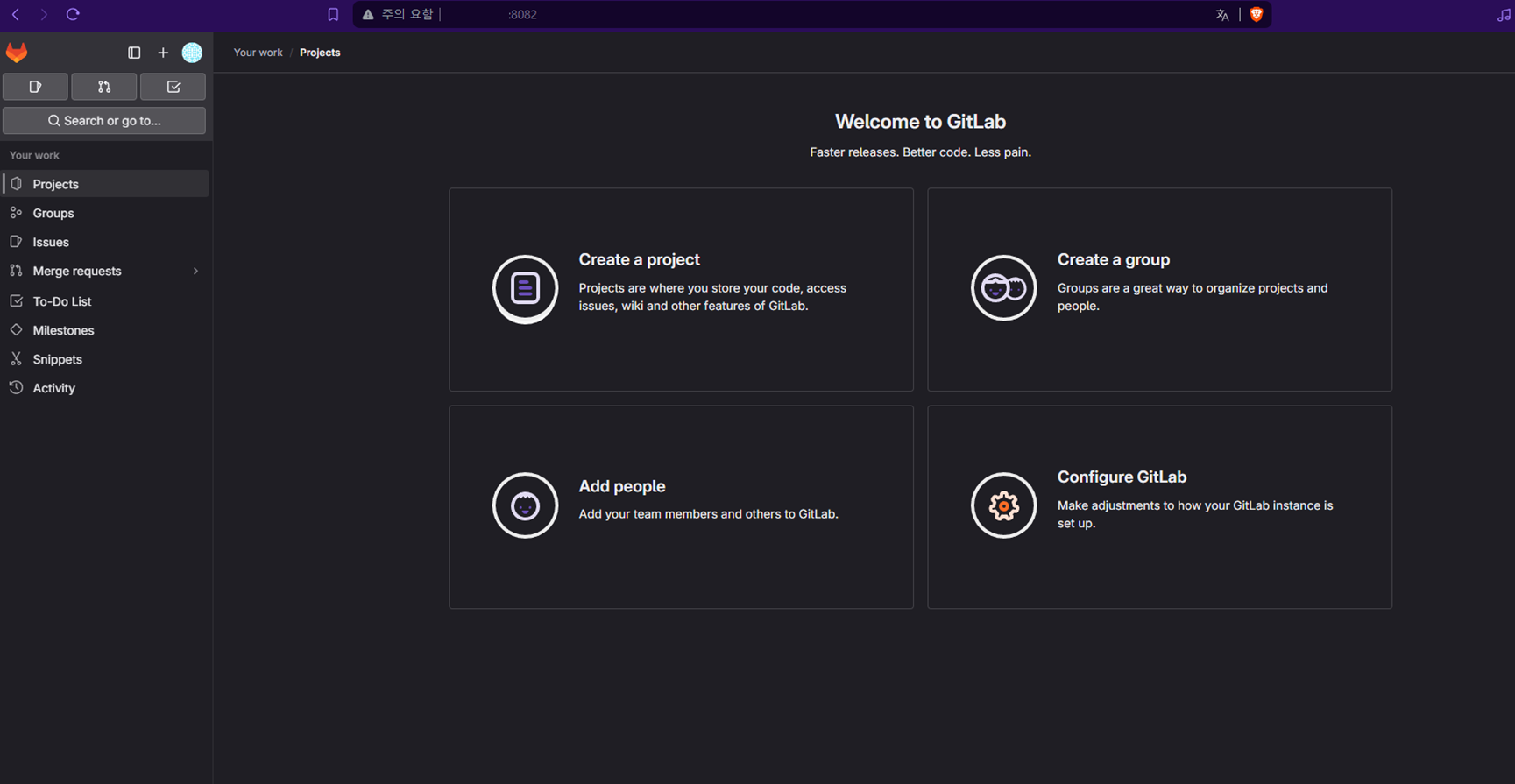Viewport: 1515px width, 784px height.
Task: Go back with browser back arrow
Action: click(x=16, y=14)
